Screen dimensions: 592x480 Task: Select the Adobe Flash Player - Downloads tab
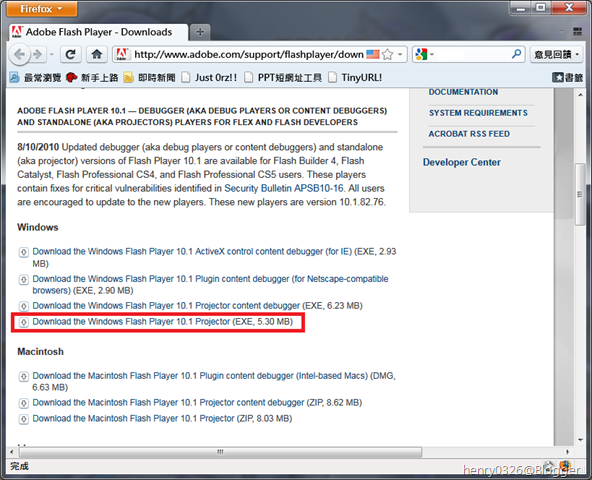[x=99, y=32]
